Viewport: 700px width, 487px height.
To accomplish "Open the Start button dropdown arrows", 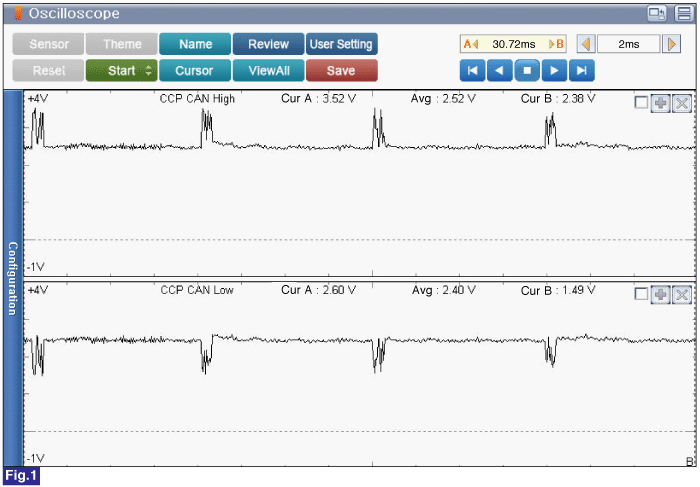I will (x=149, y=71).
